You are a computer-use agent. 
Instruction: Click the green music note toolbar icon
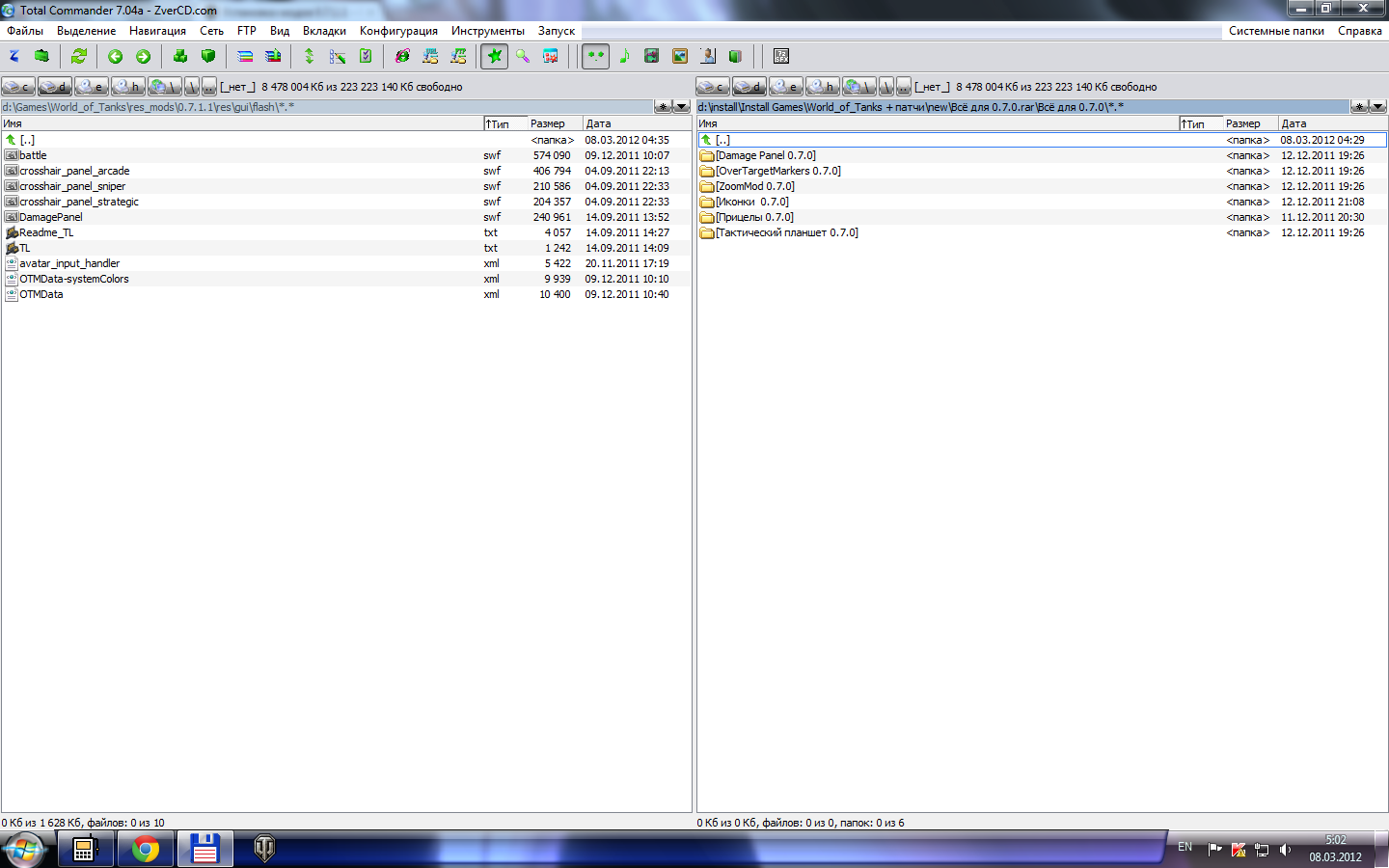click(624, 57)
